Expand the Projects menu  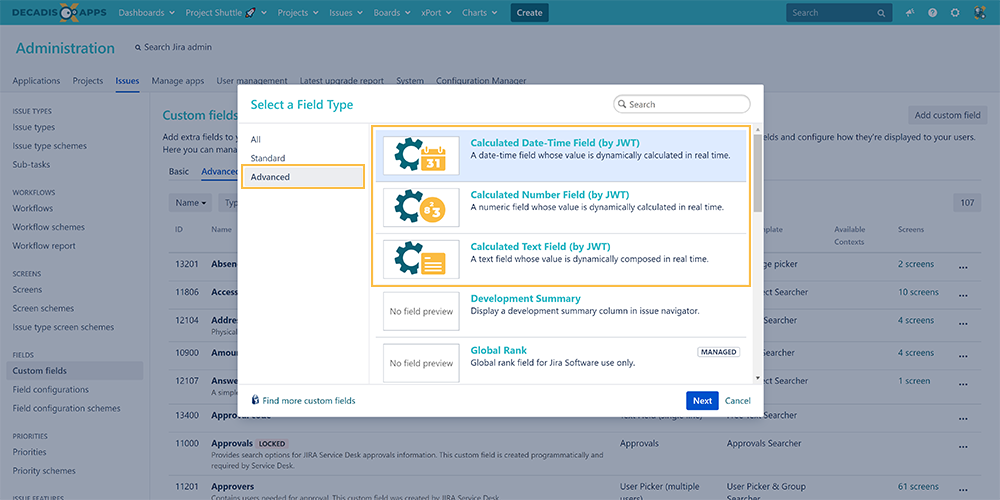[298, 13]
